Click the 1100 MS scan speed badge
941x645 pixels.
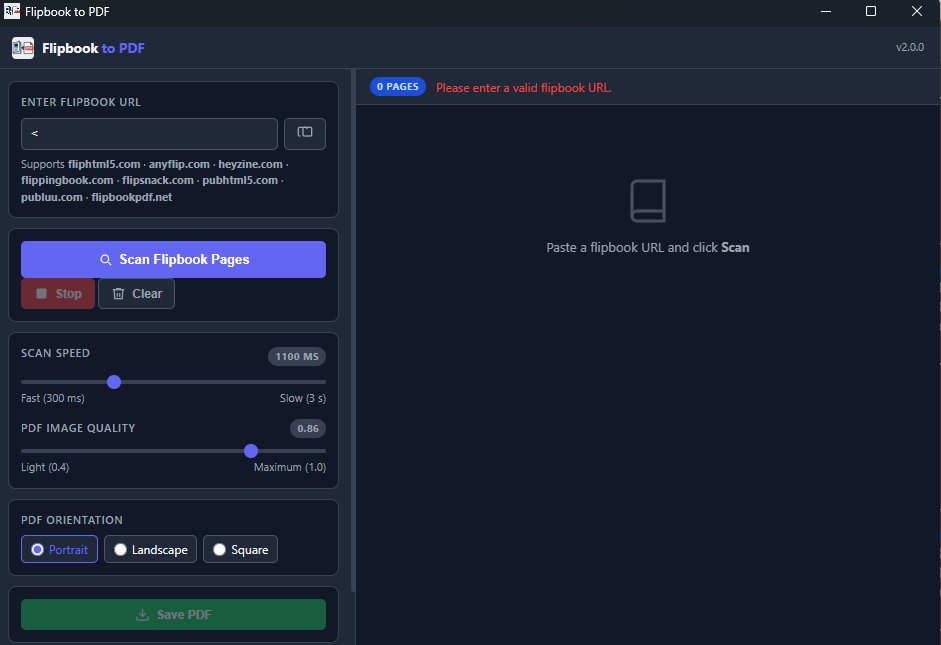point(296,357)
